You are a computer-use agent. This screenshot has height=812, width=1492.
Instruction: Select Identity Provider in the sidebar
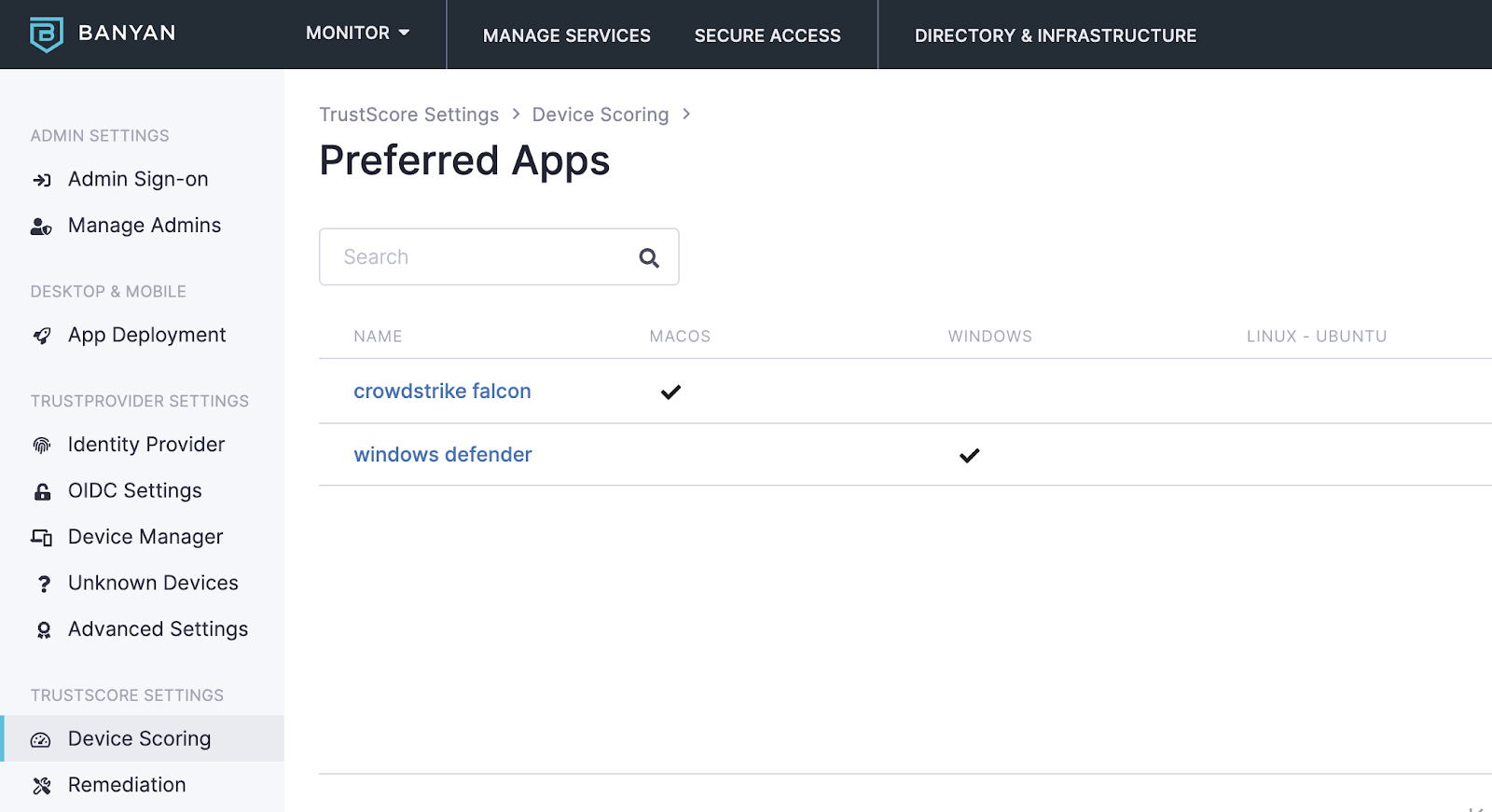point(146,445)
